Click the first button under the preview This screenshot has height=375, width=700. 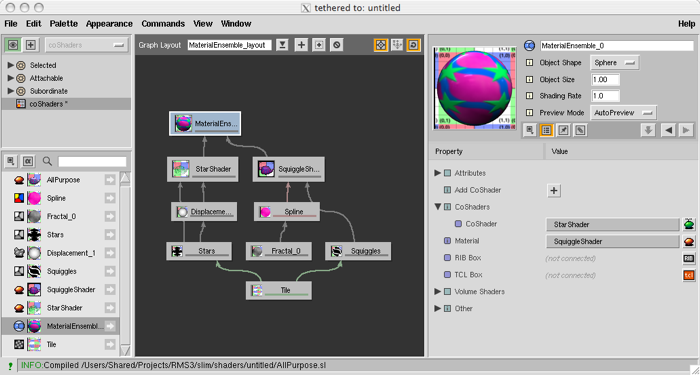coord(529,130)
